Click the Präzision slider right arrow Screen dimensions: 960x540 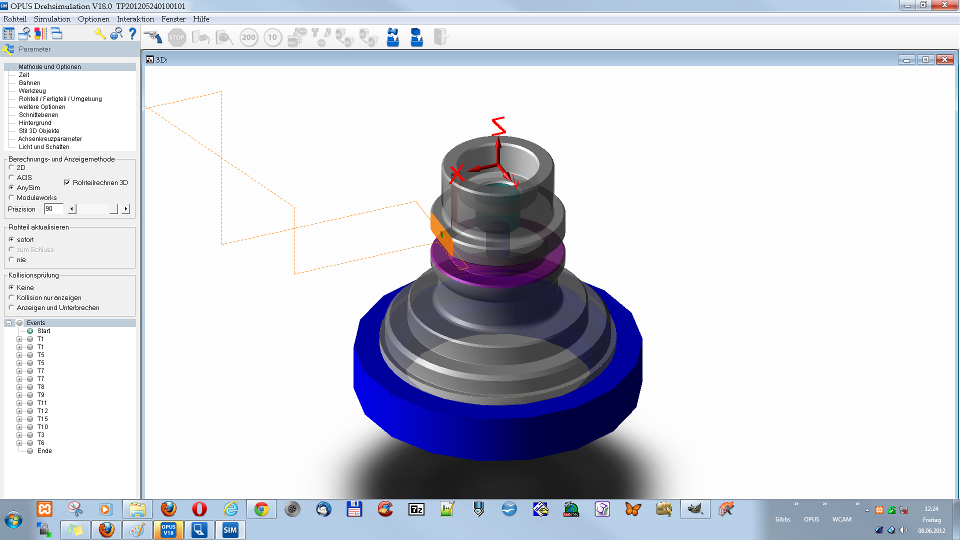coord(126,209)
